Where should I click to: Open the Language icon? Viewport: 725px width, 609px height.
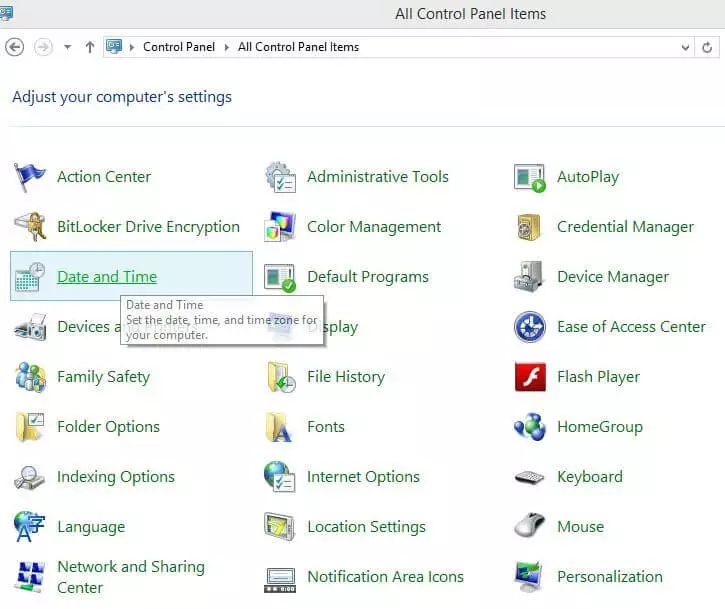pos(30,527)
